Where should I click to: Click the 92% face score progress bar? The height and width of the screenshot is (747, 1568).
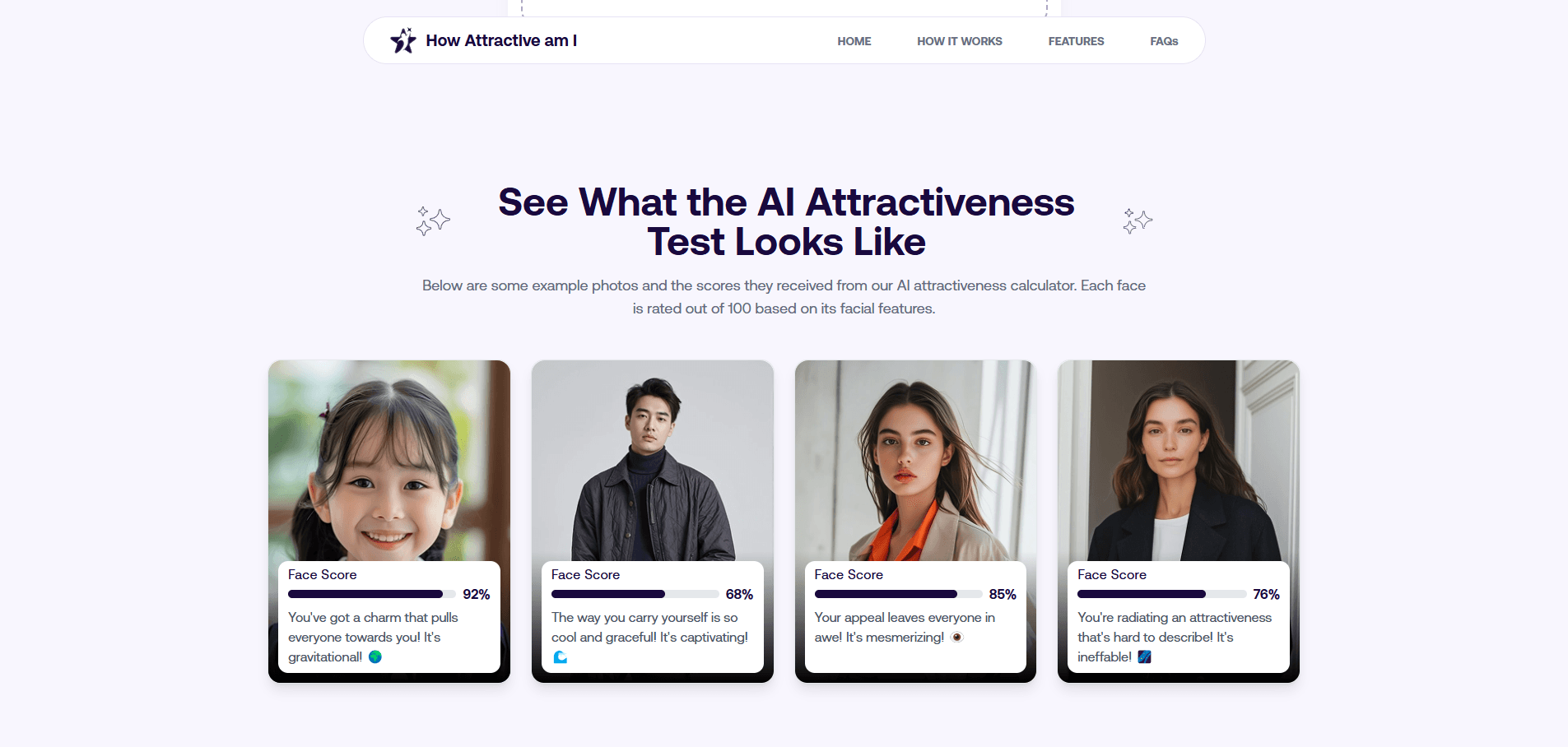pos(372,594)
